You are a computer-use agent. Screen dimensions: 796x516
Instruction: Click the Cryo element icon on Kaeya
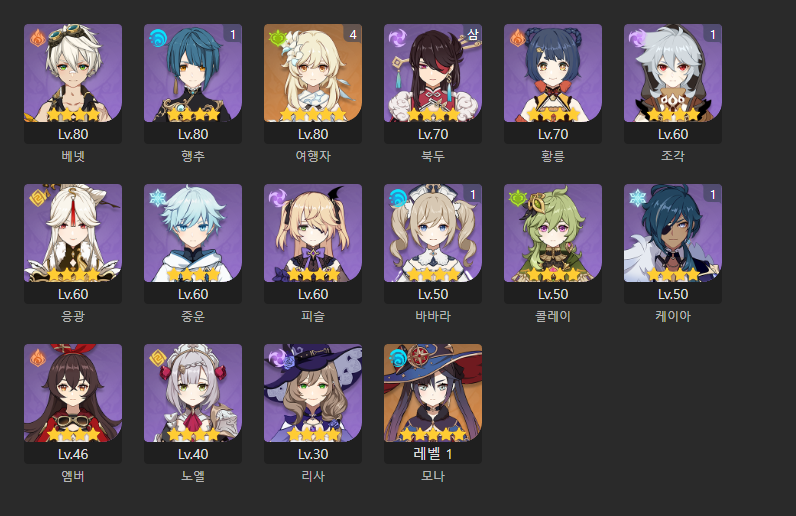[638, 198]
